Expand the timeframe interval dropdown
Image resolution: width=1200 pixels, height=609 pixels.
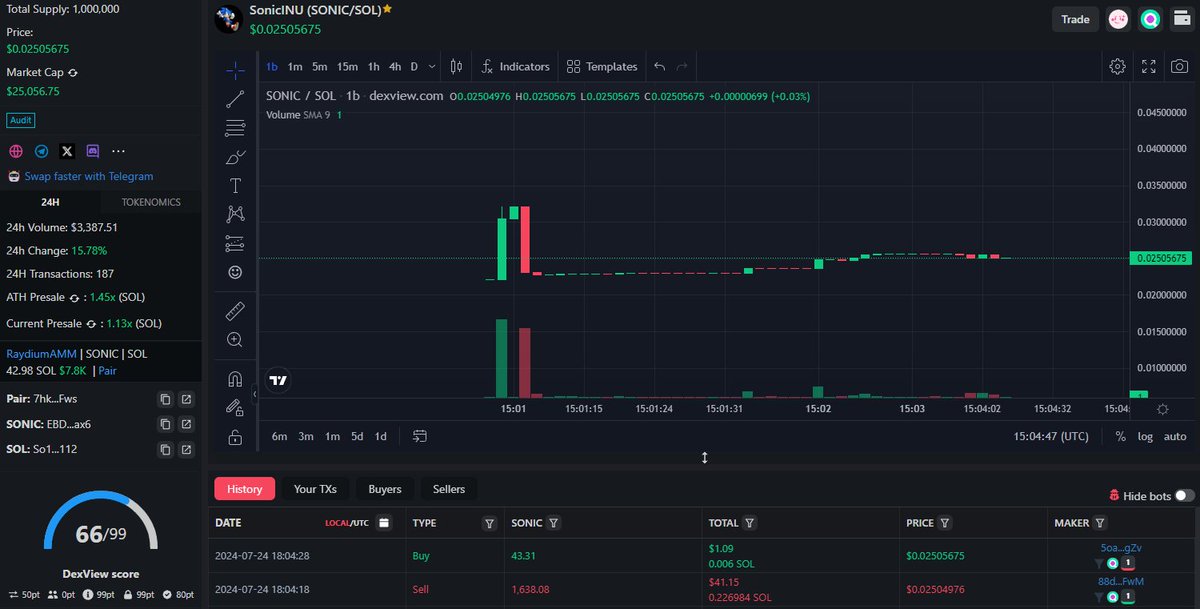pyautogui.click(x=432, y=67)
